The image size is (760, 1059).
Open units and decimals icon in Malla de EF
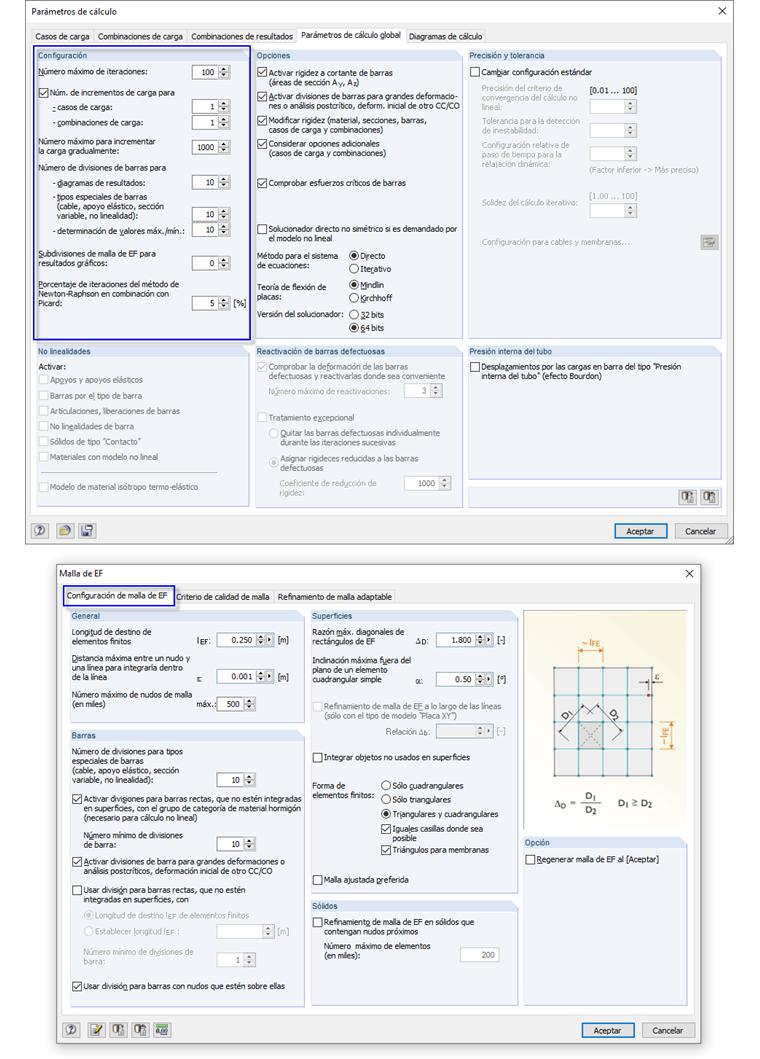coord(162,1030)
